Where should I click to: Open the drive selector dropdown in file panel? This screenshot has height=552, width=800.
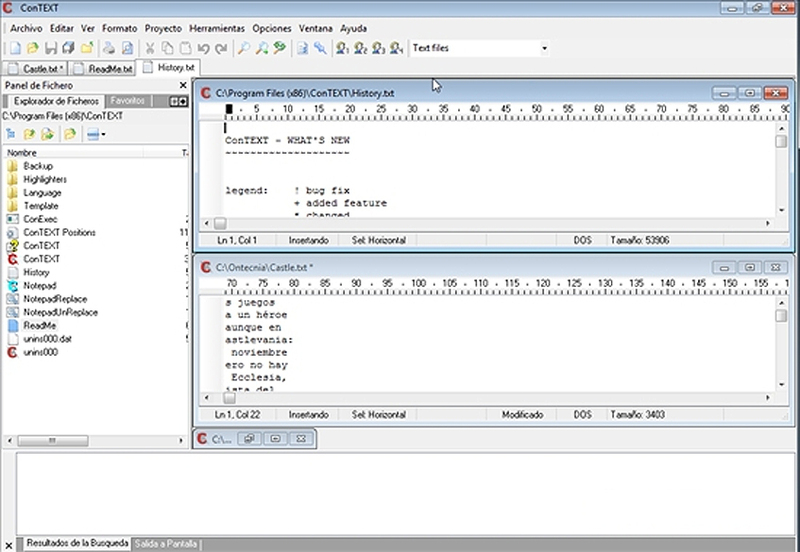tap(96, 134)
